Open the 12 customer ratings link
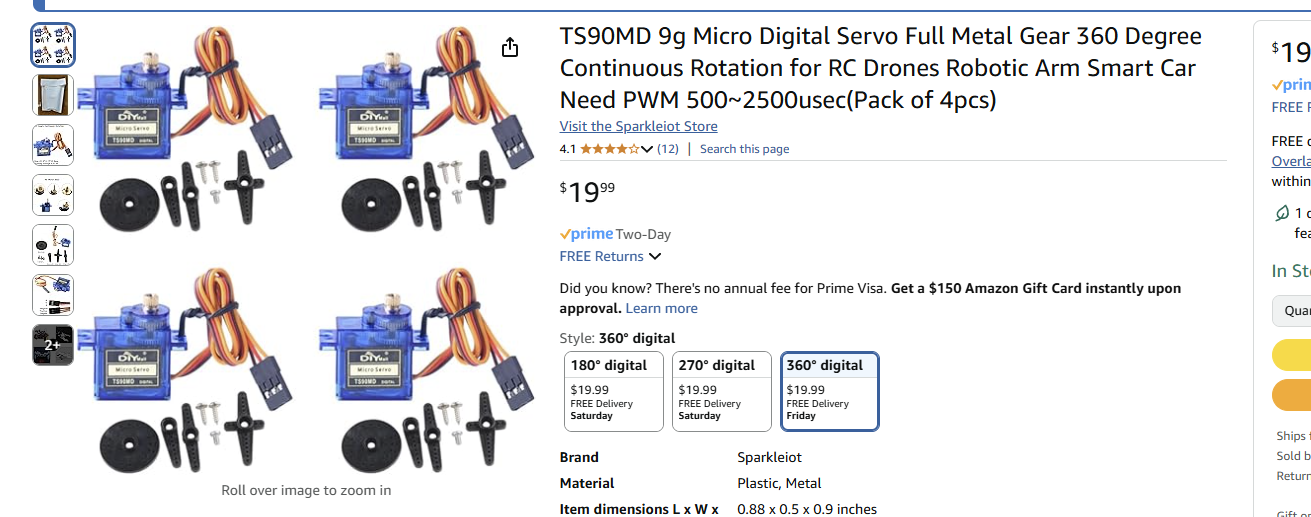This screenshot has width=1311, height=517. [x=667, y=149]
